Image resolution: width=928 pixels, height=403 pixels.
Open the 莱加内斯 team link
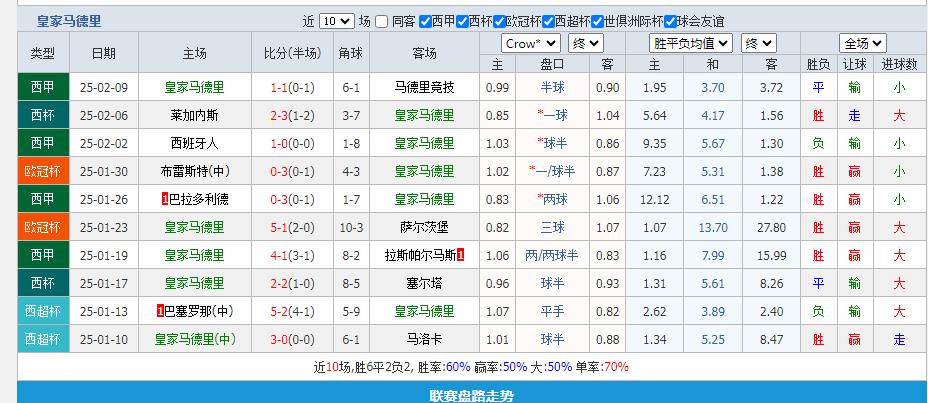194,115
